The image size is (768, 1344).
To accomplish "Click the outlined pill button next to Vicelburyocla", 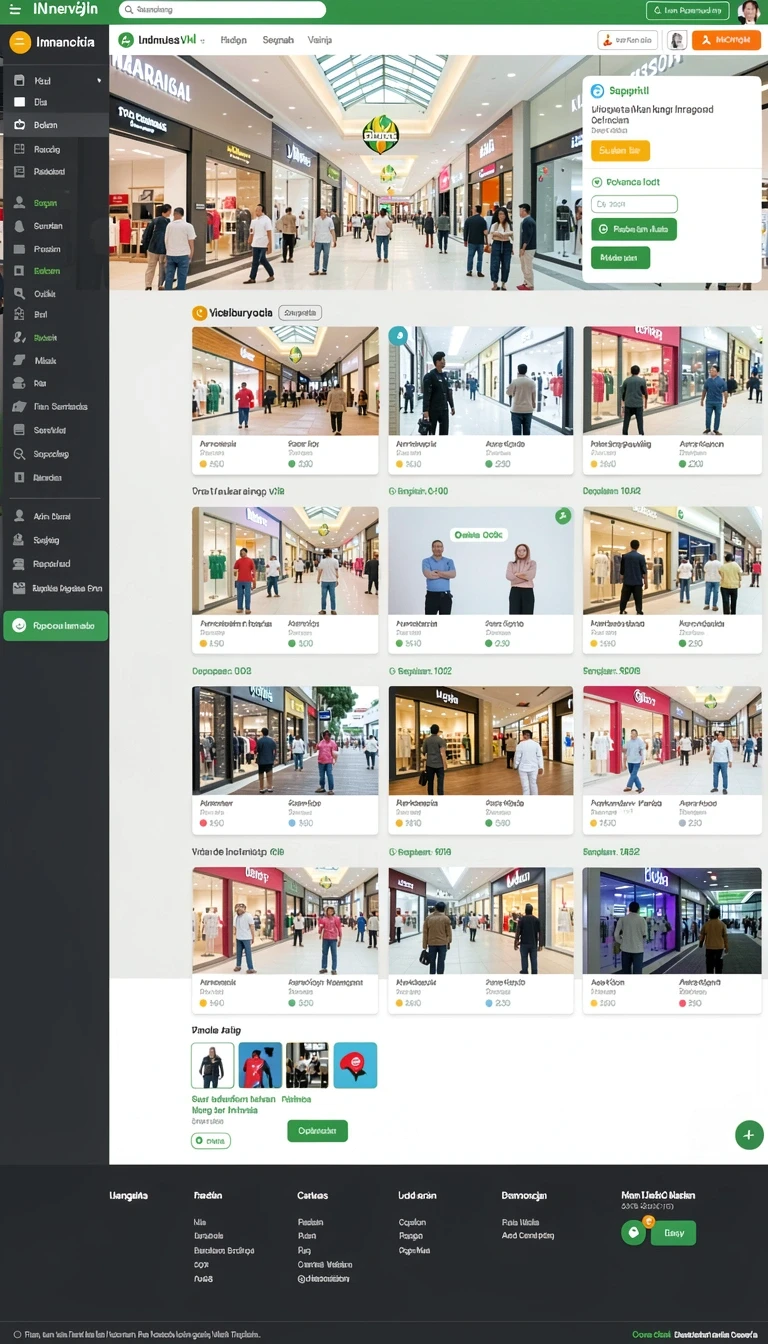I will [300, 313].
